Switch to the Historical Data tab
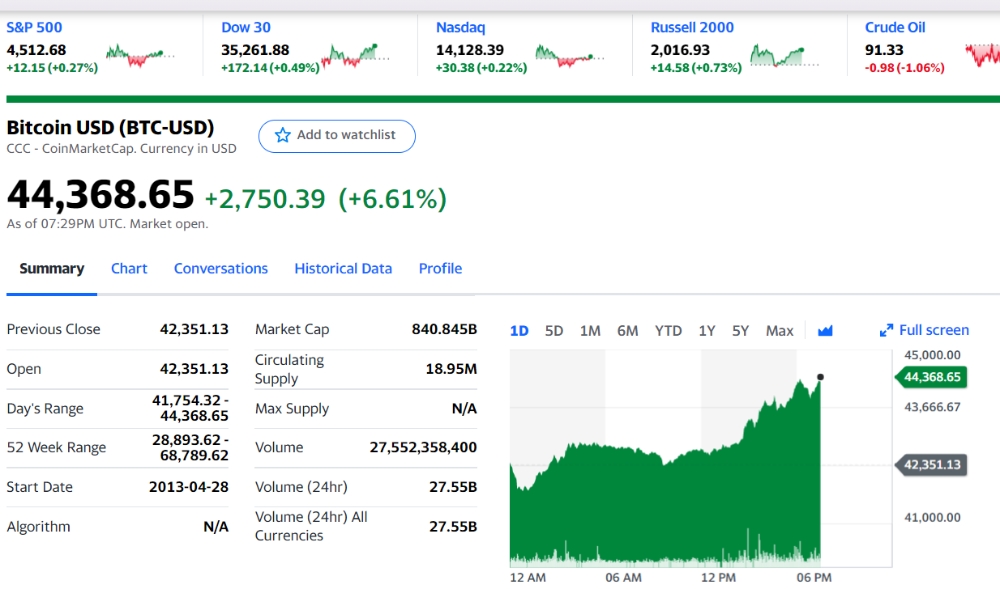 click(343, 268)
